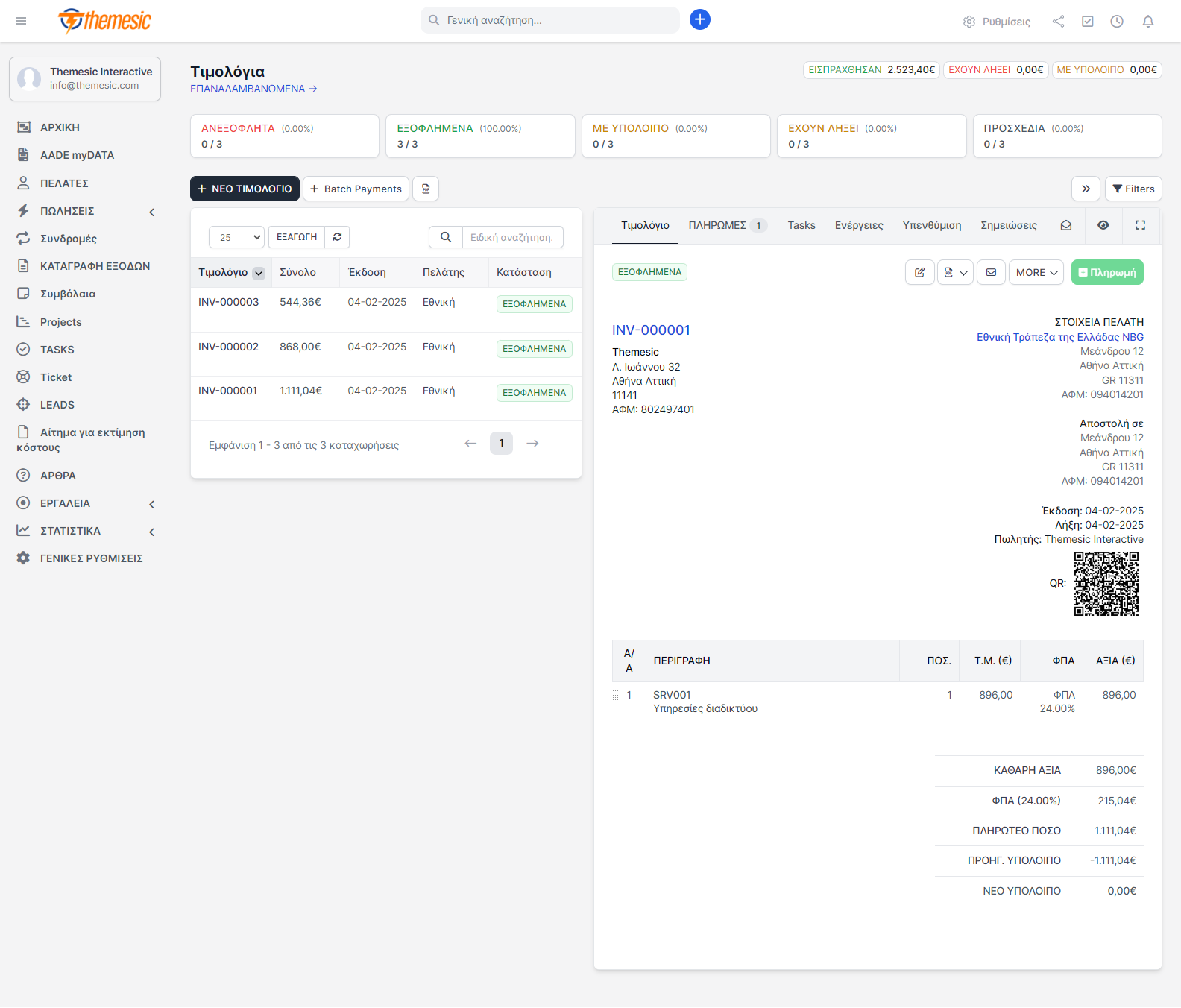The width and height of the screenshot is (1181, 1008).
Task: Open the 25 rows-per-page dropdown
Action: [237, 237]
